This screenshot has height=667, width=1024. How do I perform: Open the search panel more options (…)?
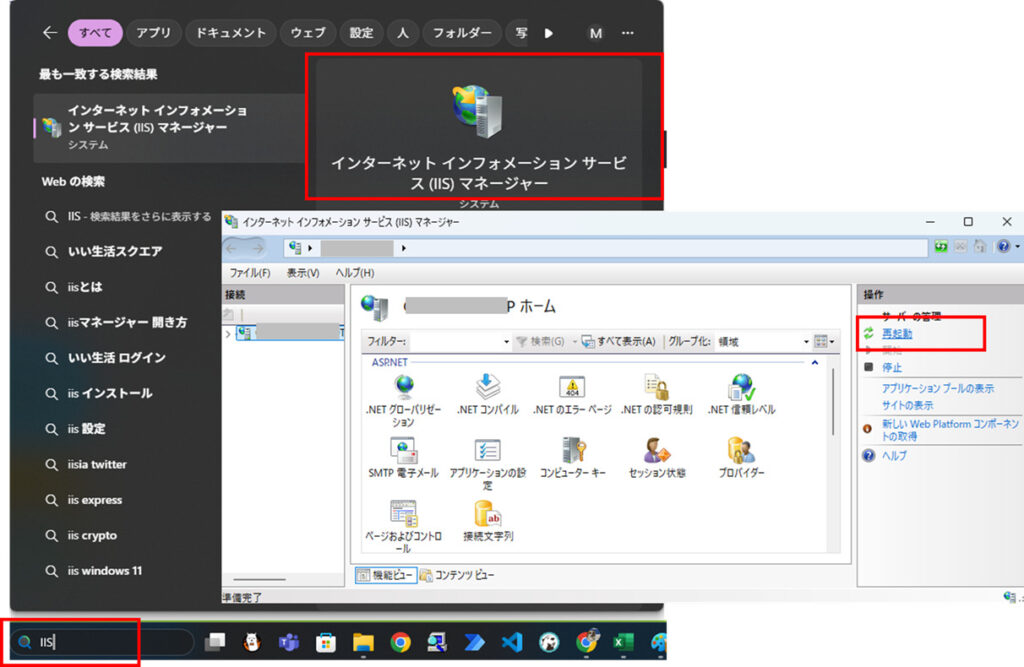[628, 33]
